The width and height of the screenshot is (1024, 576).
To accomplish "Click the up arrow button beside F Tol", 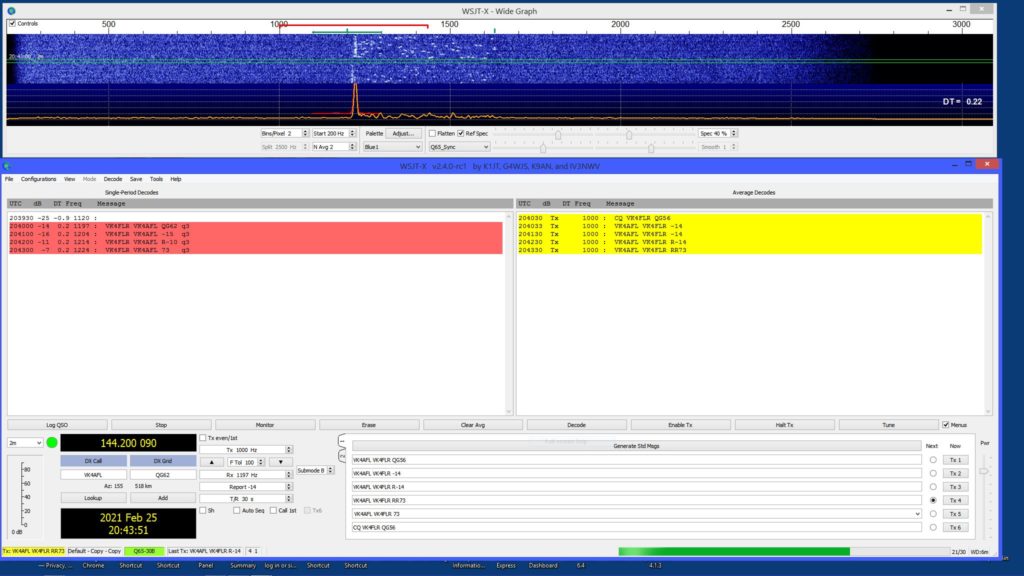I will [212, 462].
